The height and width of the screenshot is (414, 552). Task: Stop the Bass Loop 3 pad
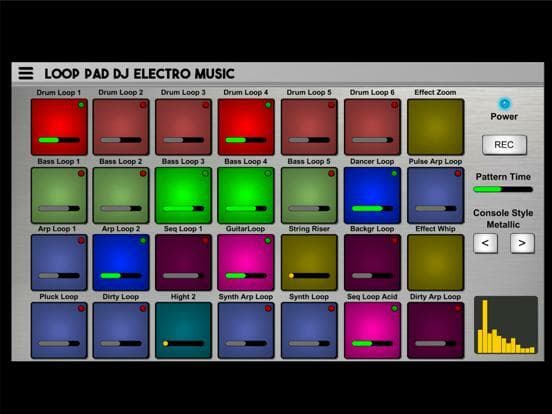click(183, 195)
